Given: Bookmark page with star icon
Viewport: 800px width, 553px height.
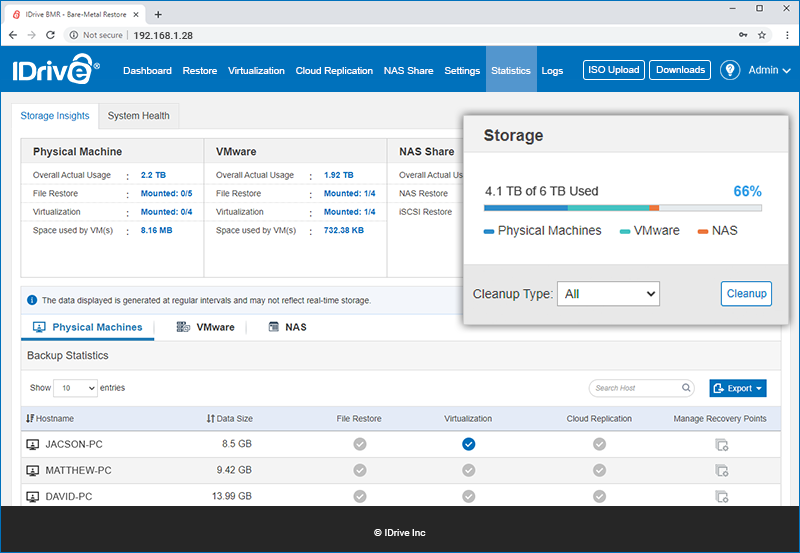Looking at the screenshot, I should [x=762, y=35].
